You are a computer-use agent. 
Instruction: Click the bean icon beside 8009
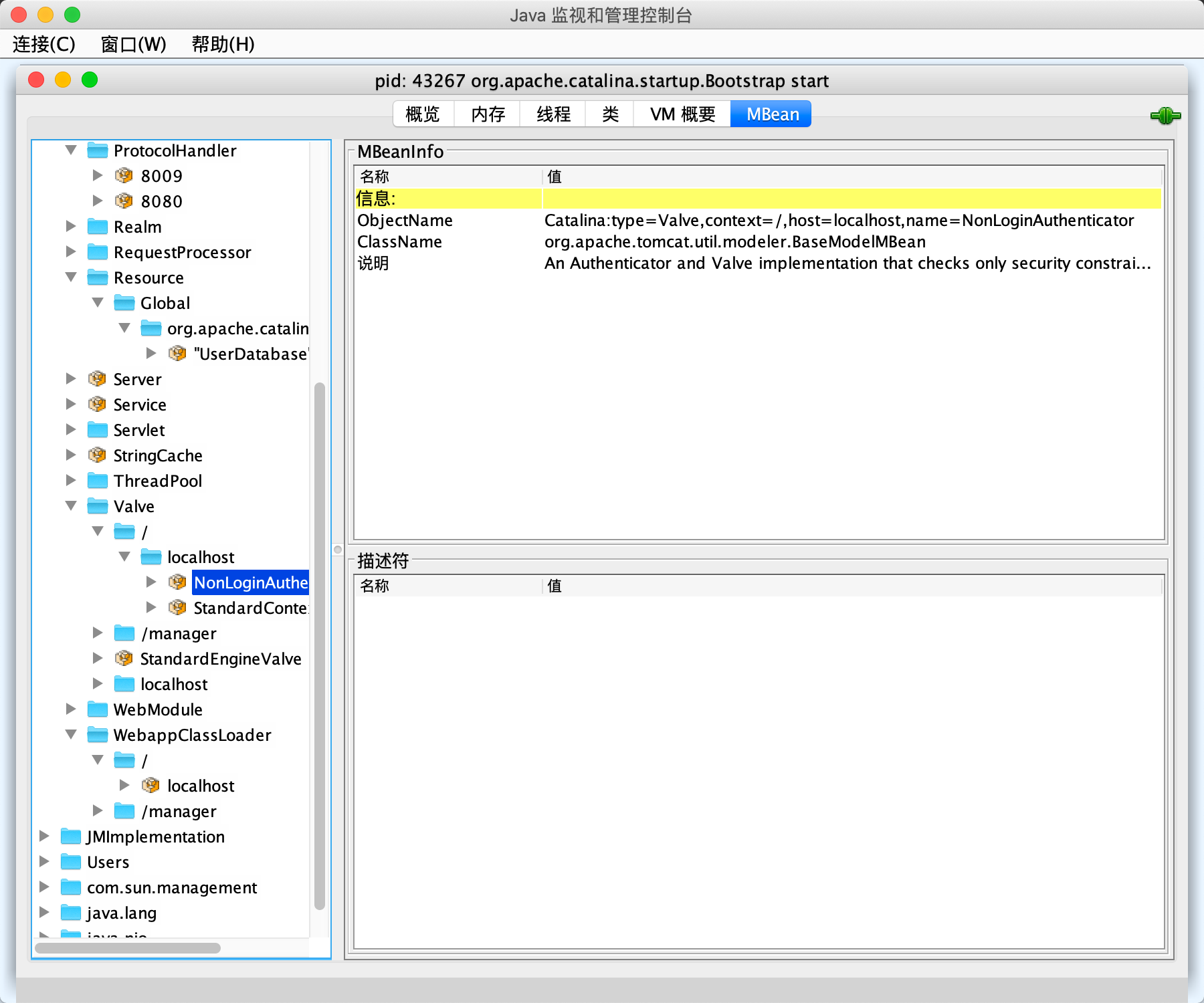click(124, 176)
